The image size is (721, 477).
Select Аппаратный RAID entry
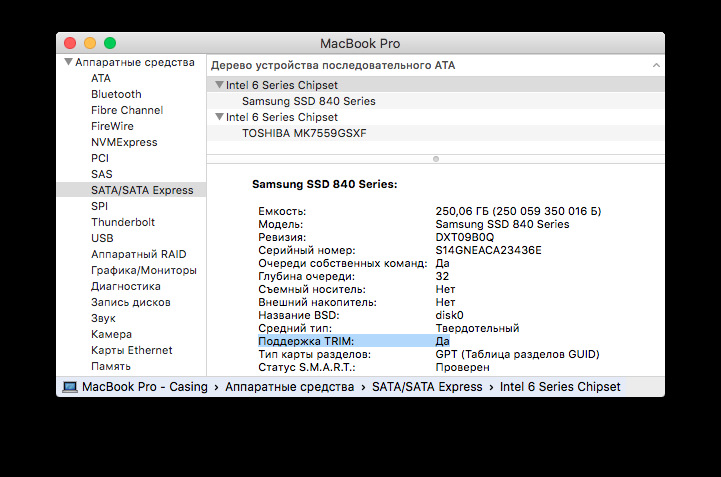[138, 254]
